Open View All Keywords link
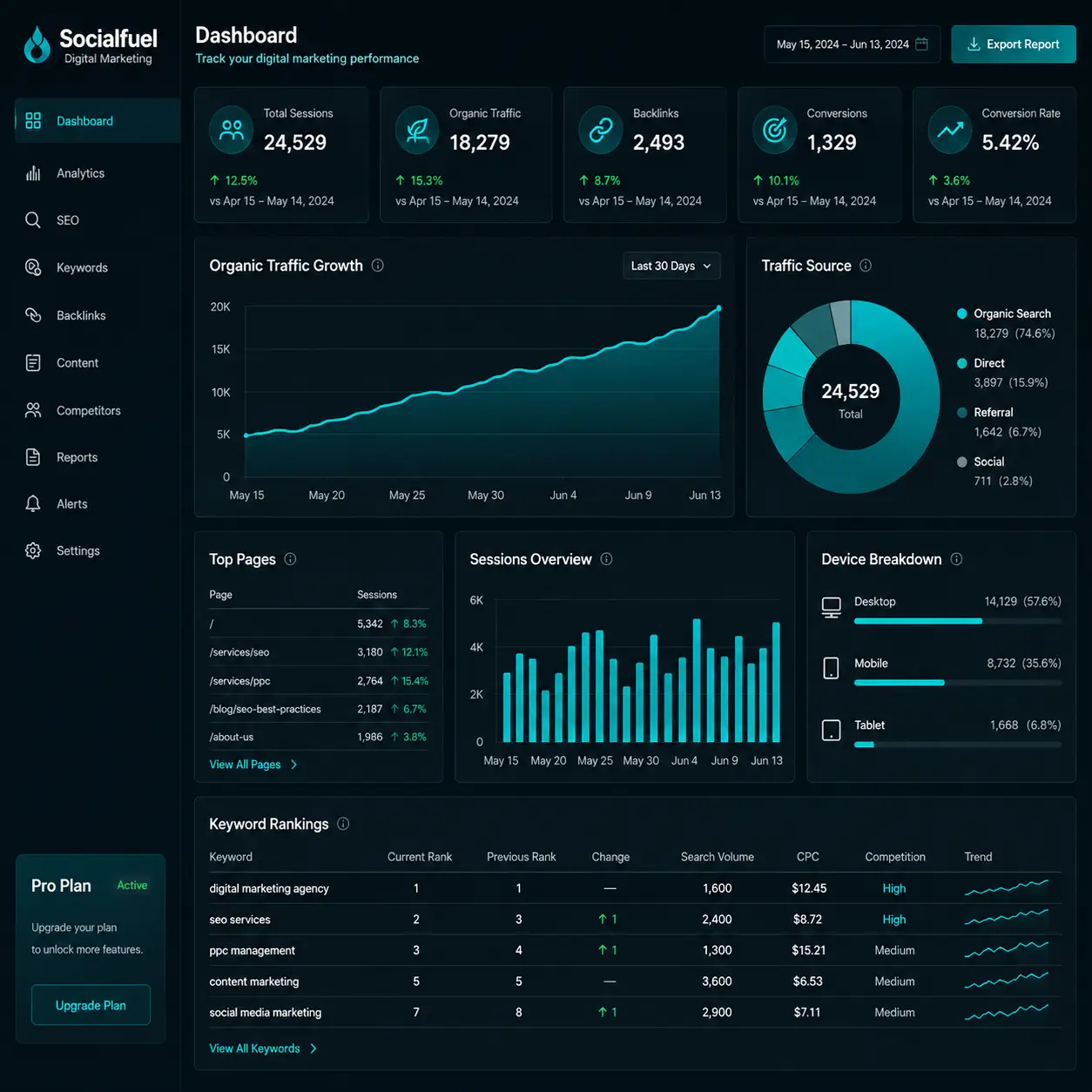Image resolution: width=1092 pixels, height=1092 pixels. (254, 1048)
